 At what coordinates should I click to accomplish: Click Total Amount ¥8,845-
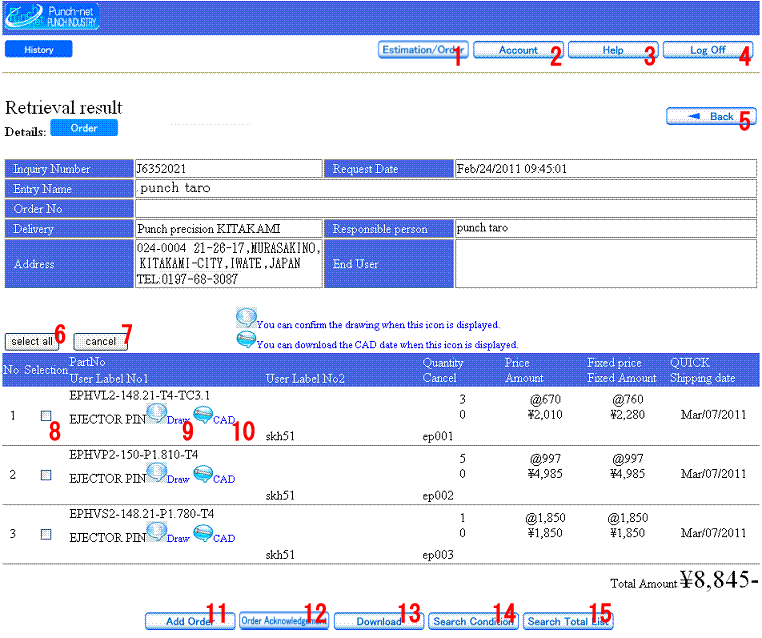click(718, 579)
